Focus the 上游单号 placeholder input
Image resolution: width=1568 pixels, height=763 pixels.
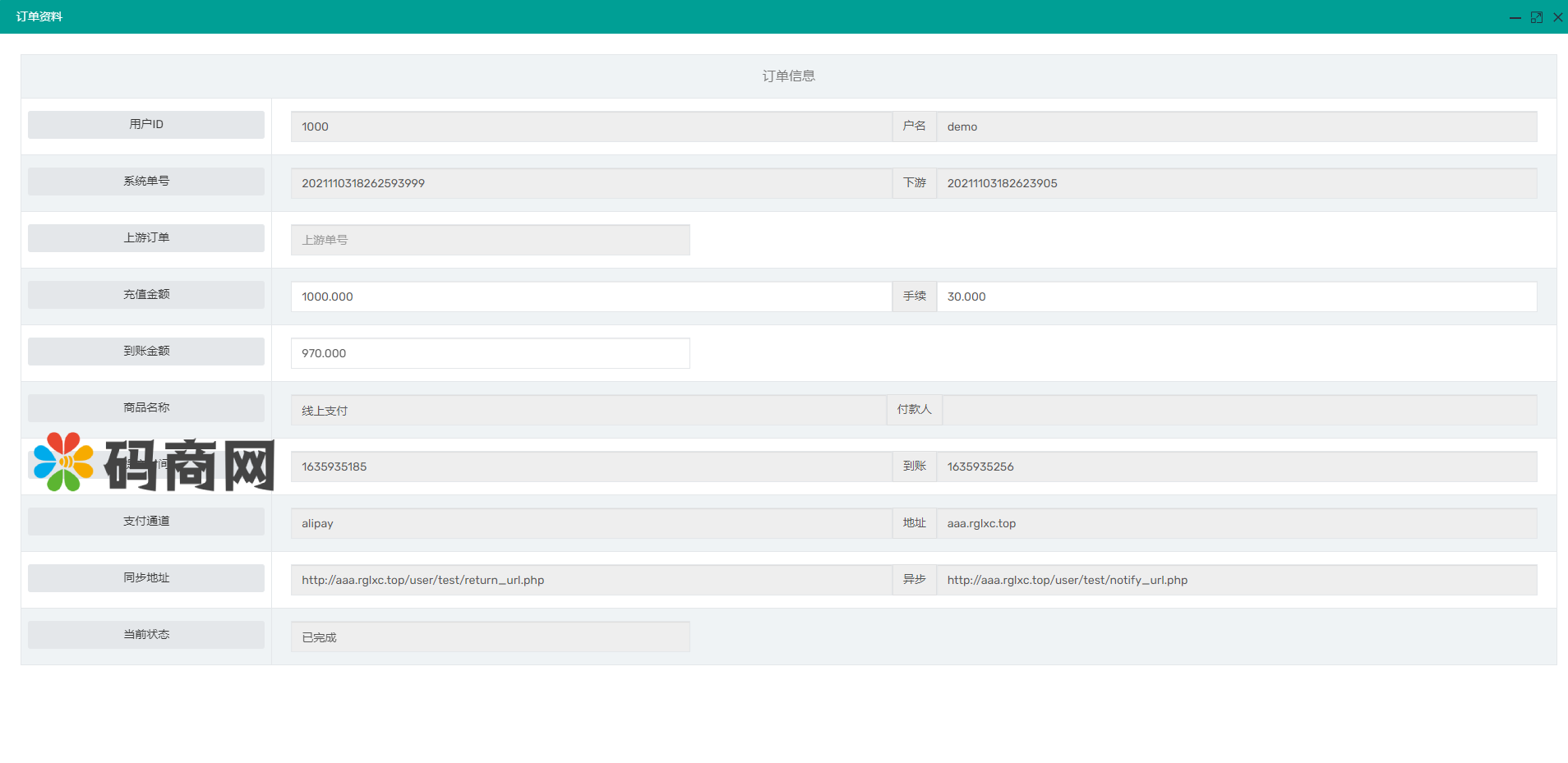(490, 240)
